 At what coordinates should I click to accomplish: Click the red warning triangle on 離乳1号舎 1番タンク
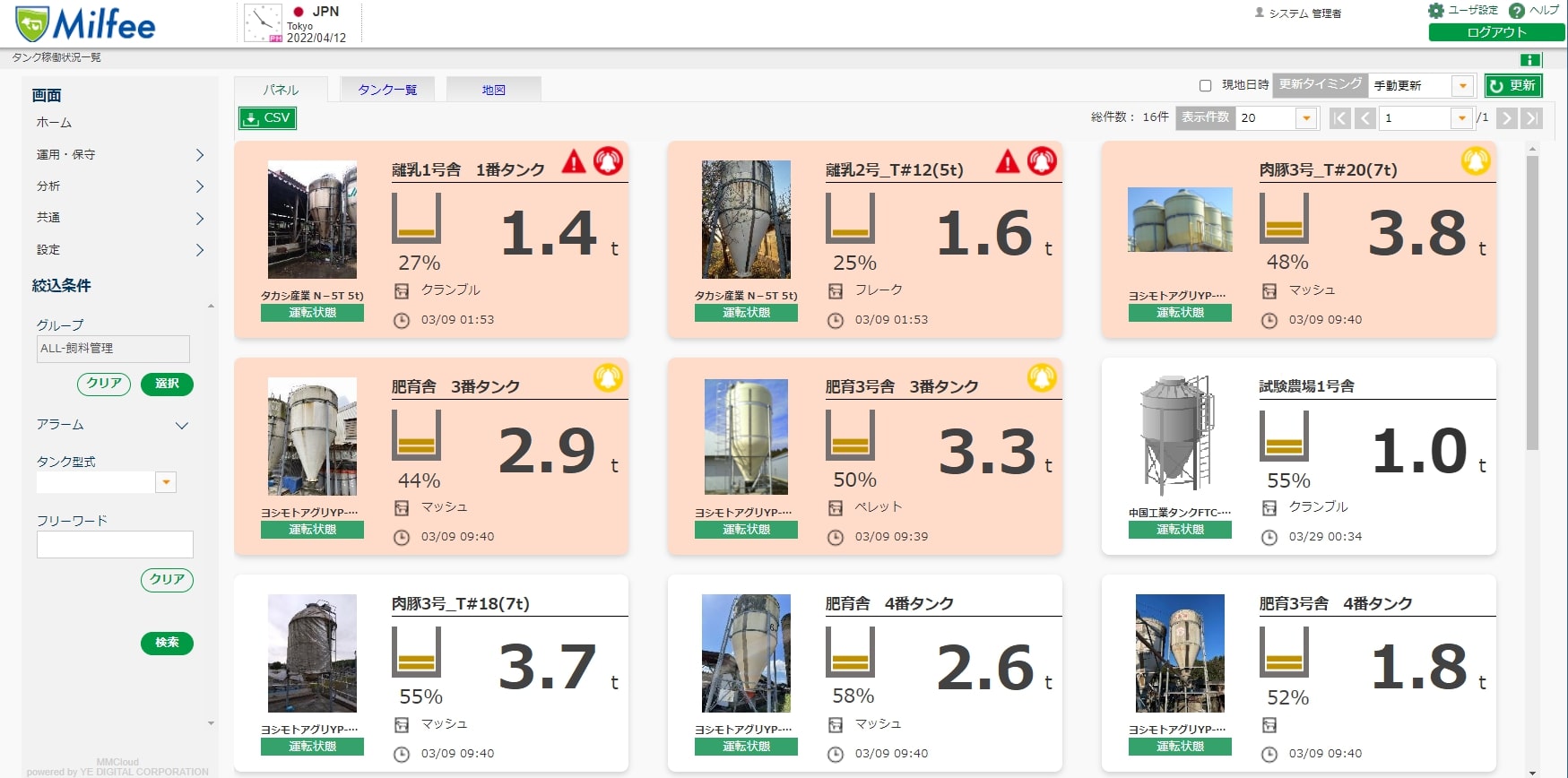574,161
